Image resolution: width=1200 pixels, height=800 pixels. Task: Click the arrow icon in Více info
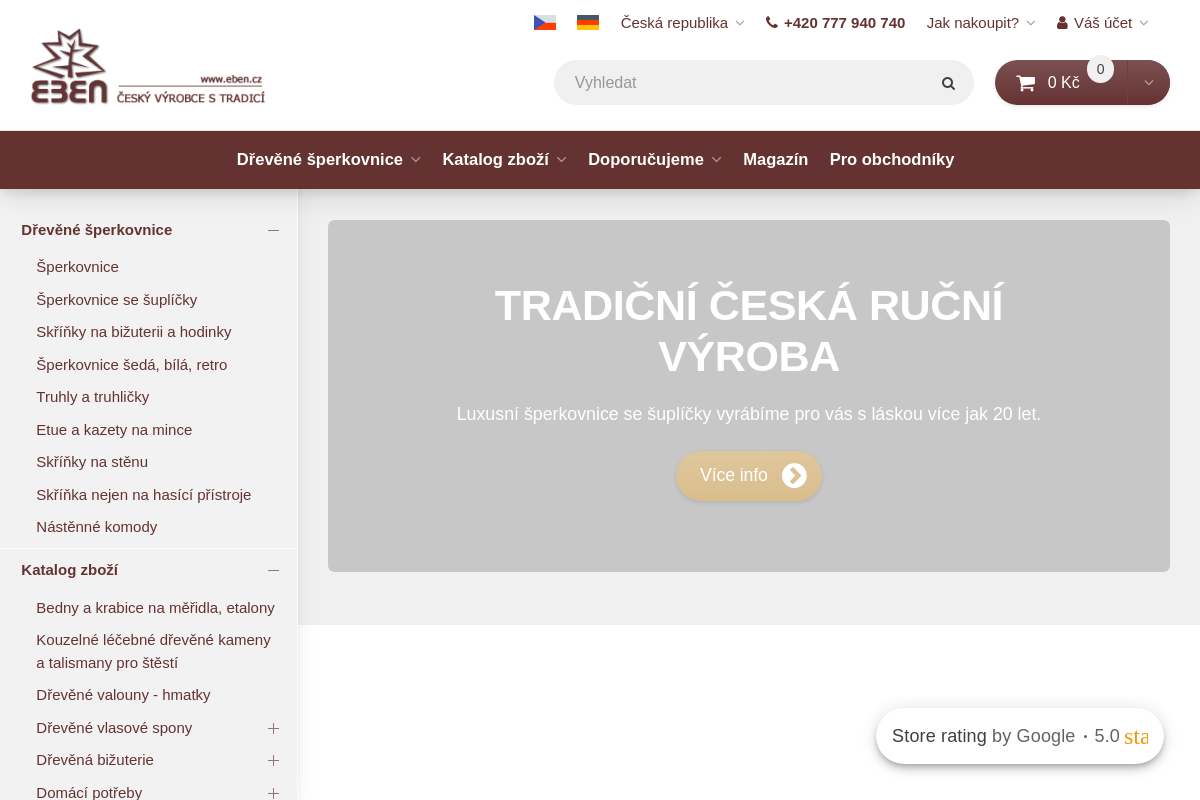click(x=794, y=475)
